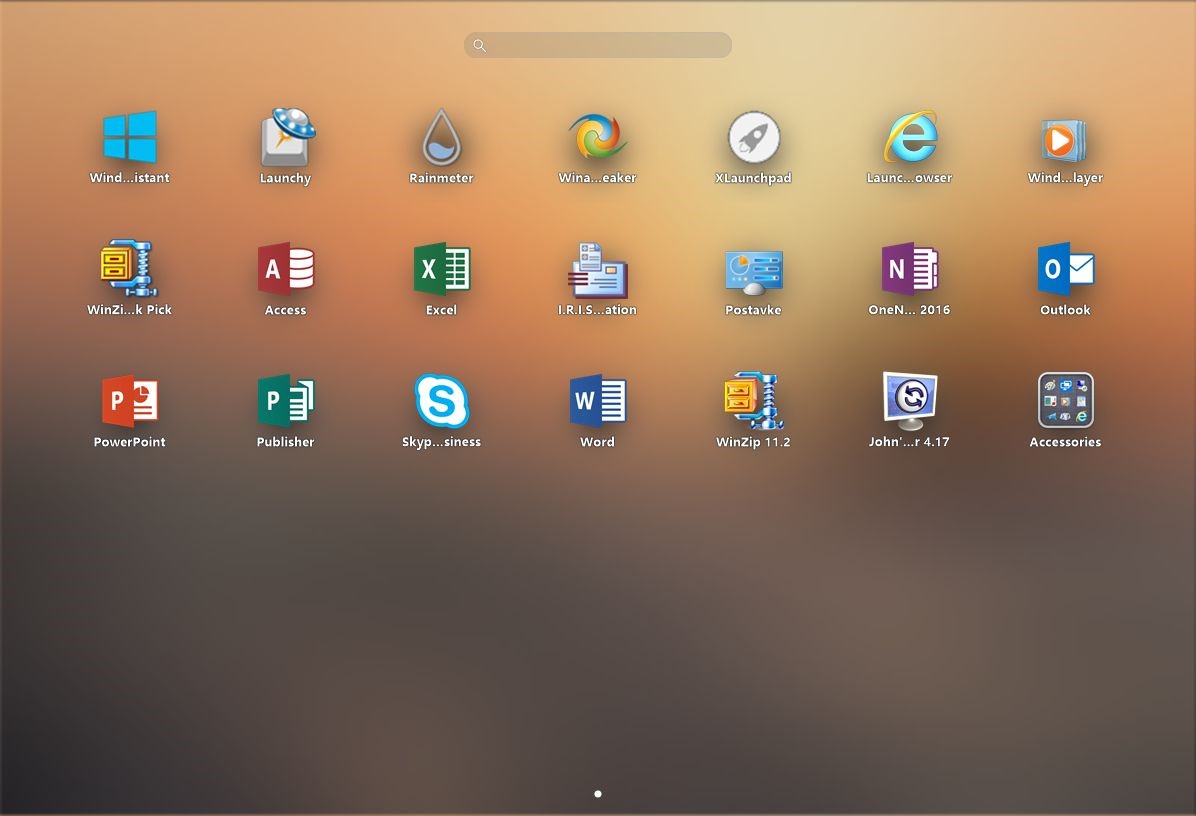Open the Postavke control panel icon
This screenshot has height=816, width=1196.
tap(754, 272)
